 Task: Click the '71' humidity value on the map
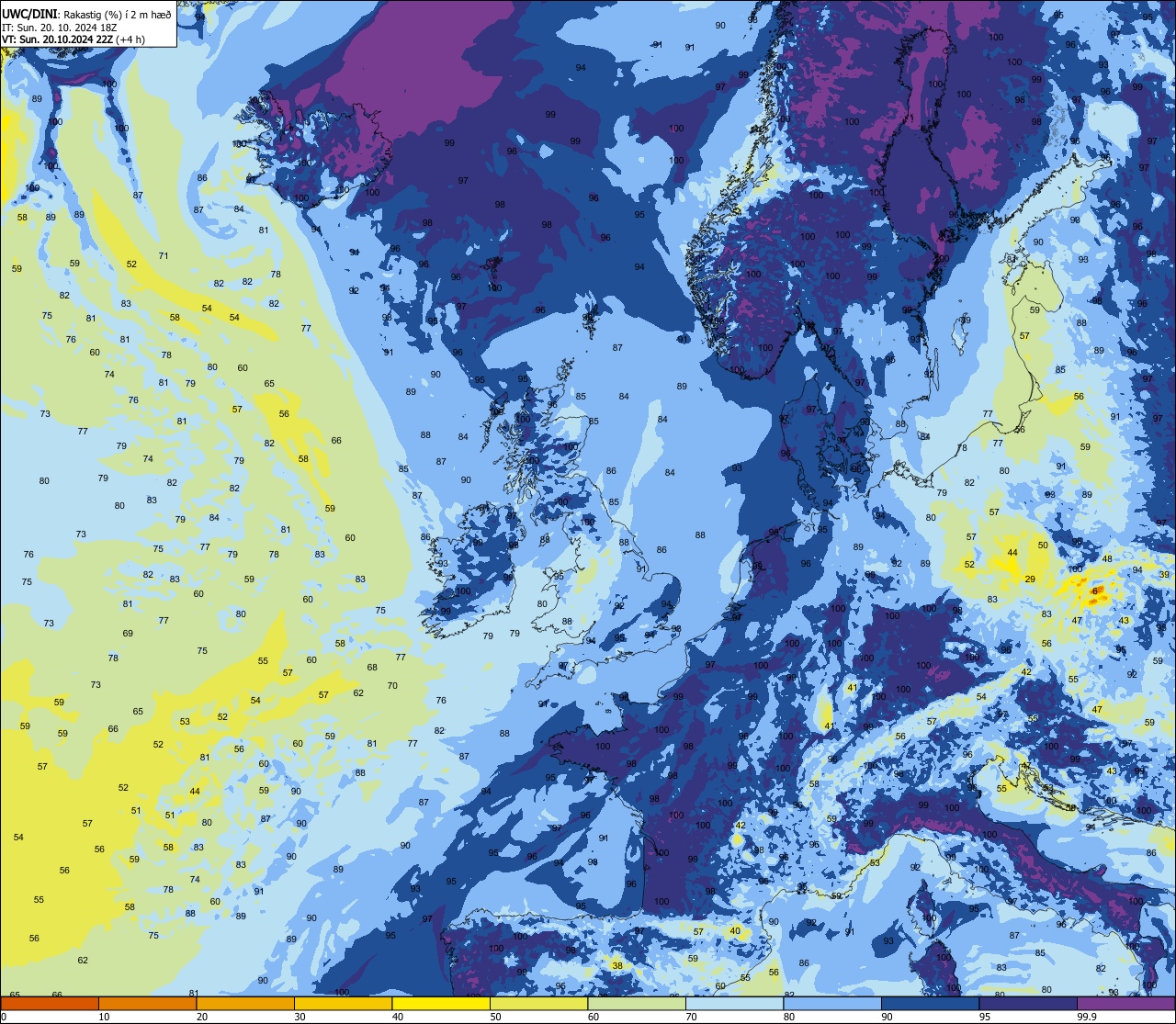164,255
